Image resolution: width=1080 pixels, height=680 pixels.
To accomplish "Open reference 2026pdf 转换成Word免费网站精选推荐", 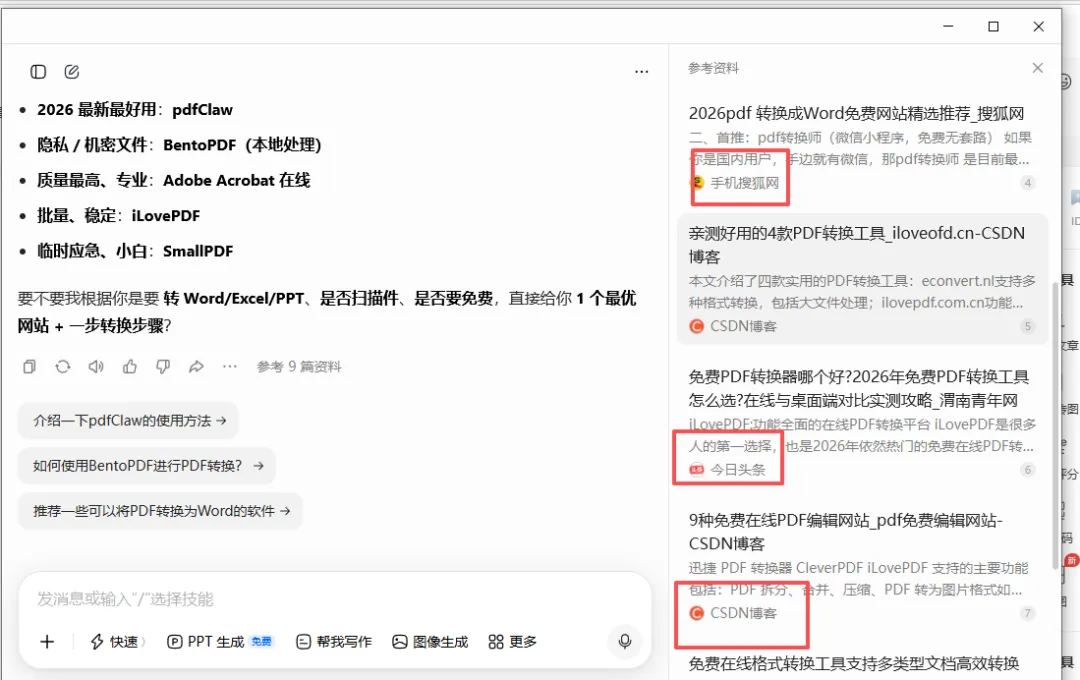I will coord(856,113).
